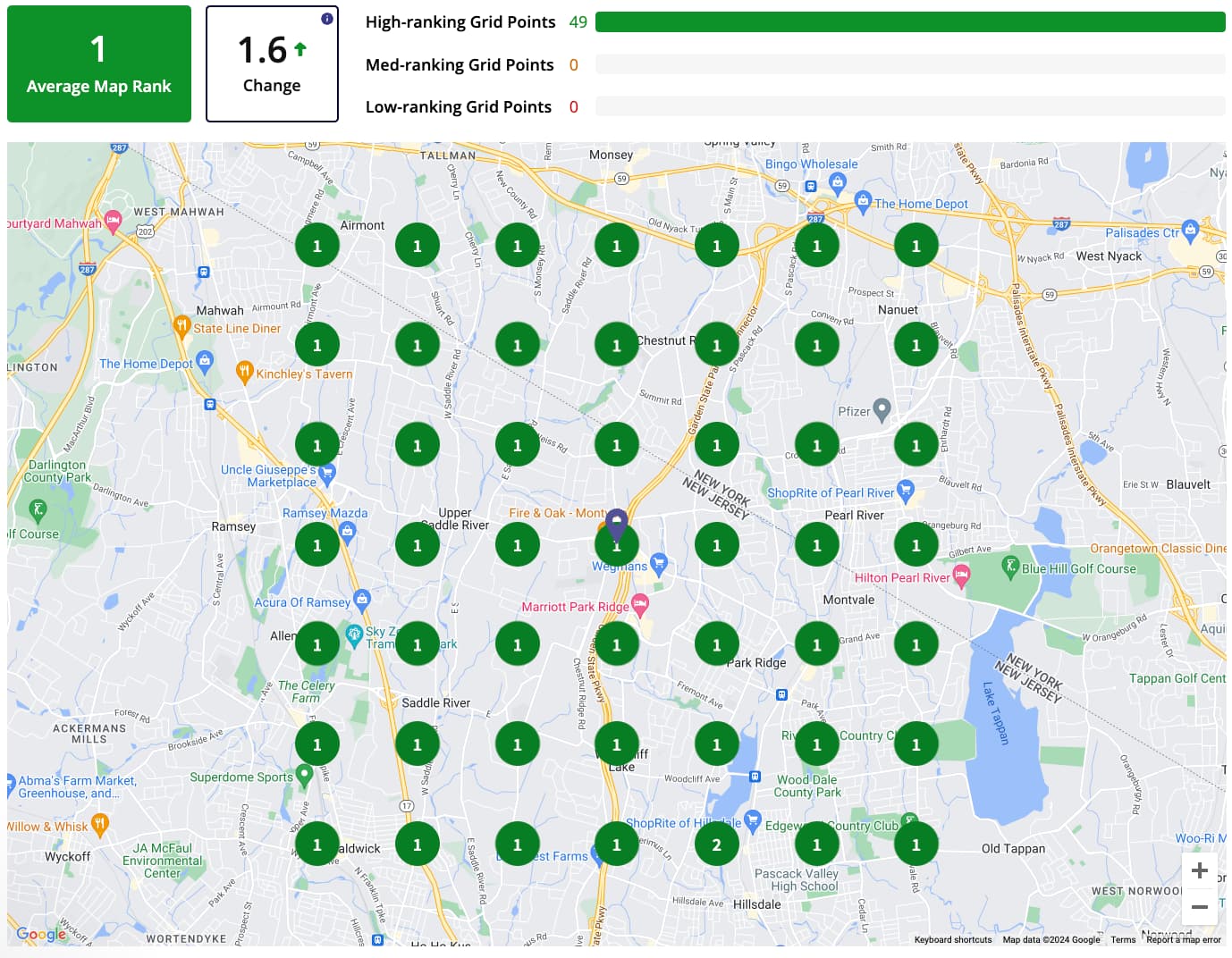Click the Med-ranking Grid Points bar
Screen dimensions: 1232x958
point(909,64)
